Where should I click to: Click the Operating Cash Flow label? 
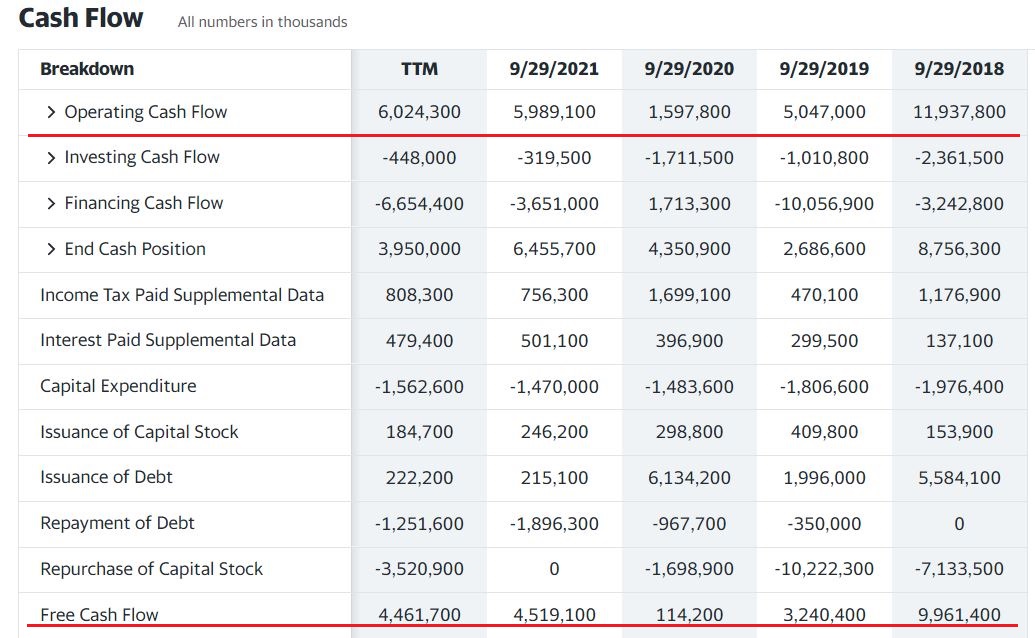click(145, 112)
